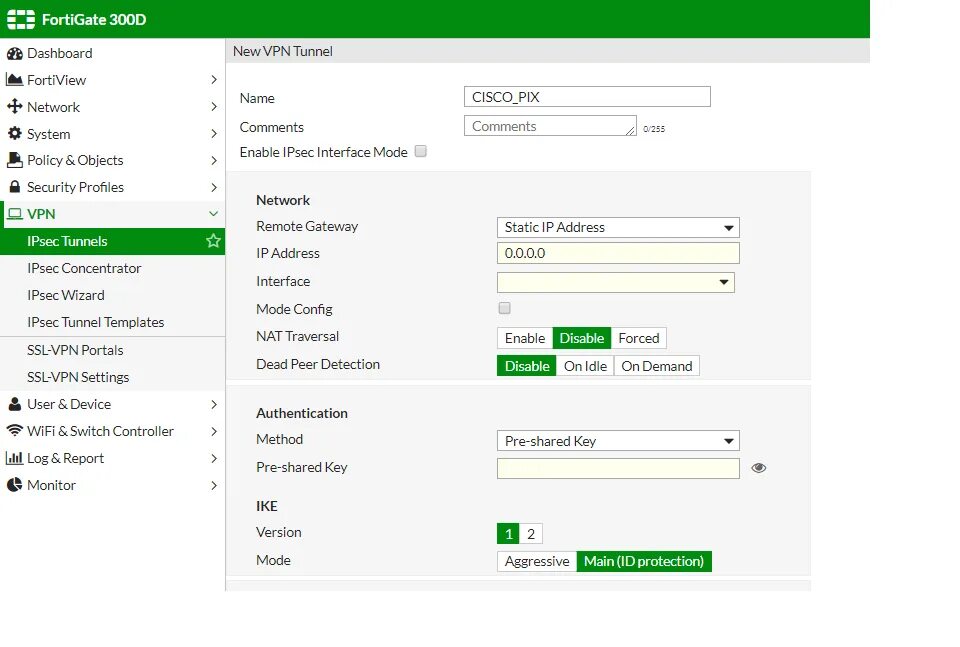Screen dimensions: 960x647
Task: Expand FortiView menu chevron
Action: point(214,80)
